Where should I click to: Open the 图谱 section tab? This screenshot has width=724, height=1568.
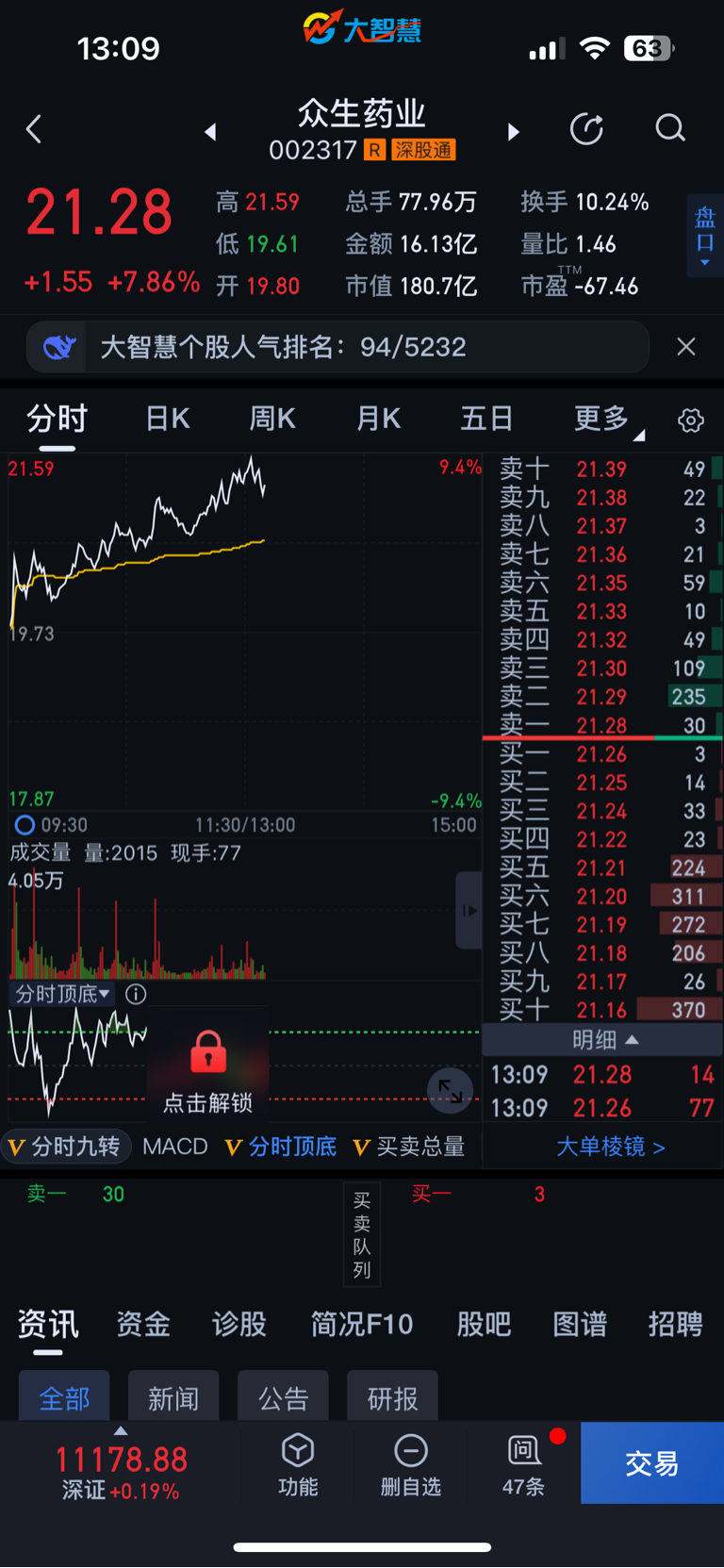coord(580,1324)
